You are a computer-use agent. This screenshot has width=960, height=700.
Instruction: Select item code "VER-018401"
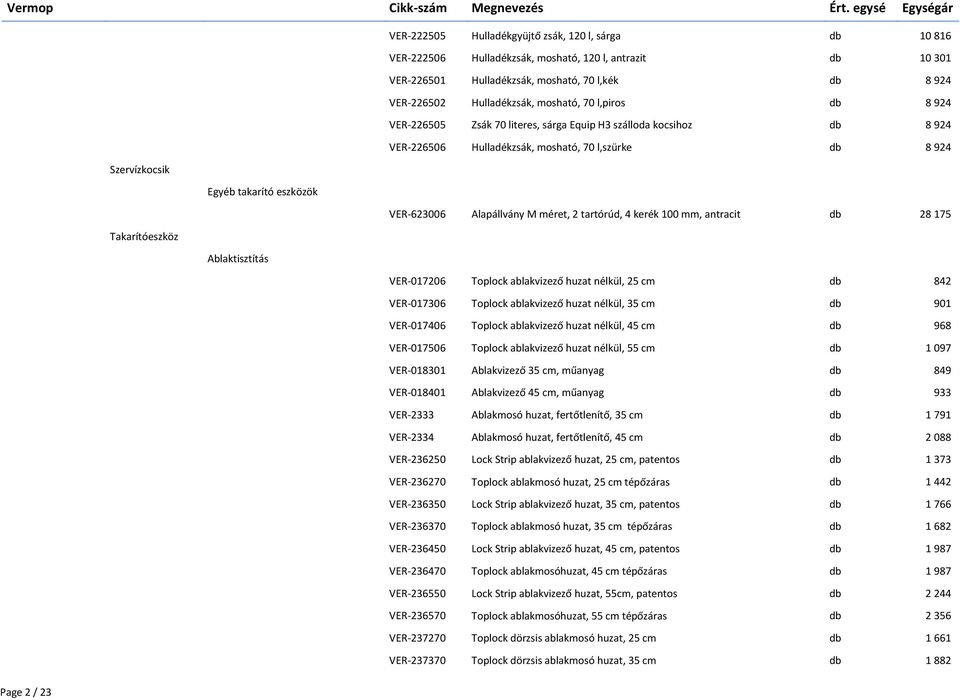coord(417,393)
